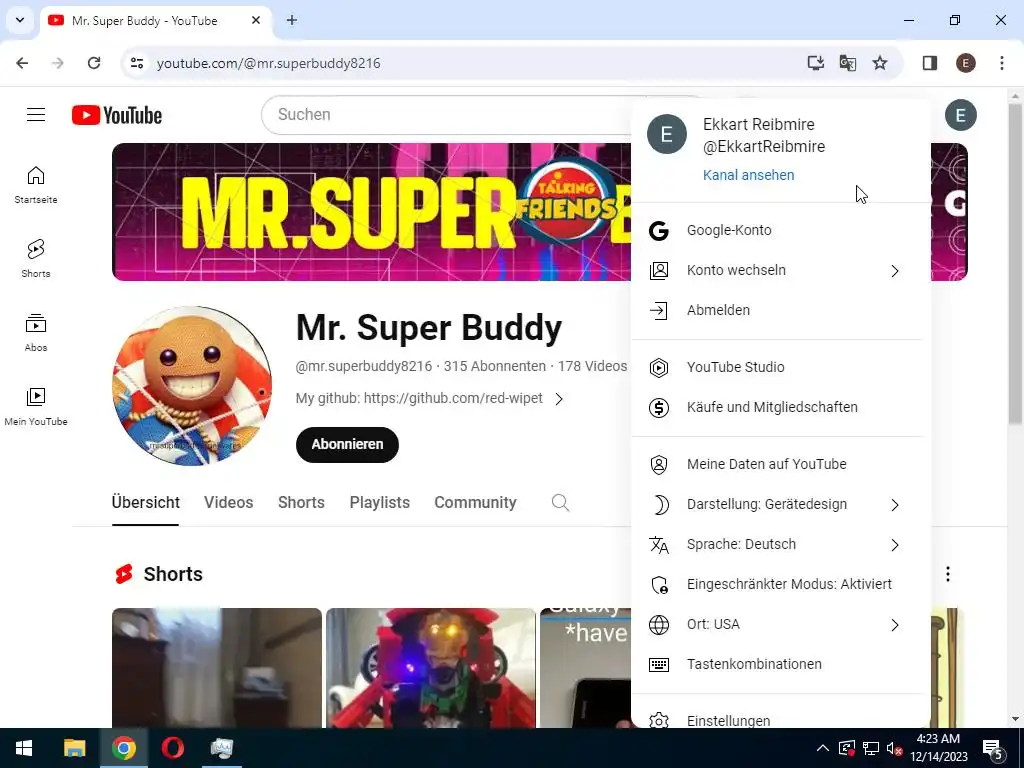This screenshot has width=1024, height=768.
Task: Open File Explorer from taskbar
Action: [74, 748]
